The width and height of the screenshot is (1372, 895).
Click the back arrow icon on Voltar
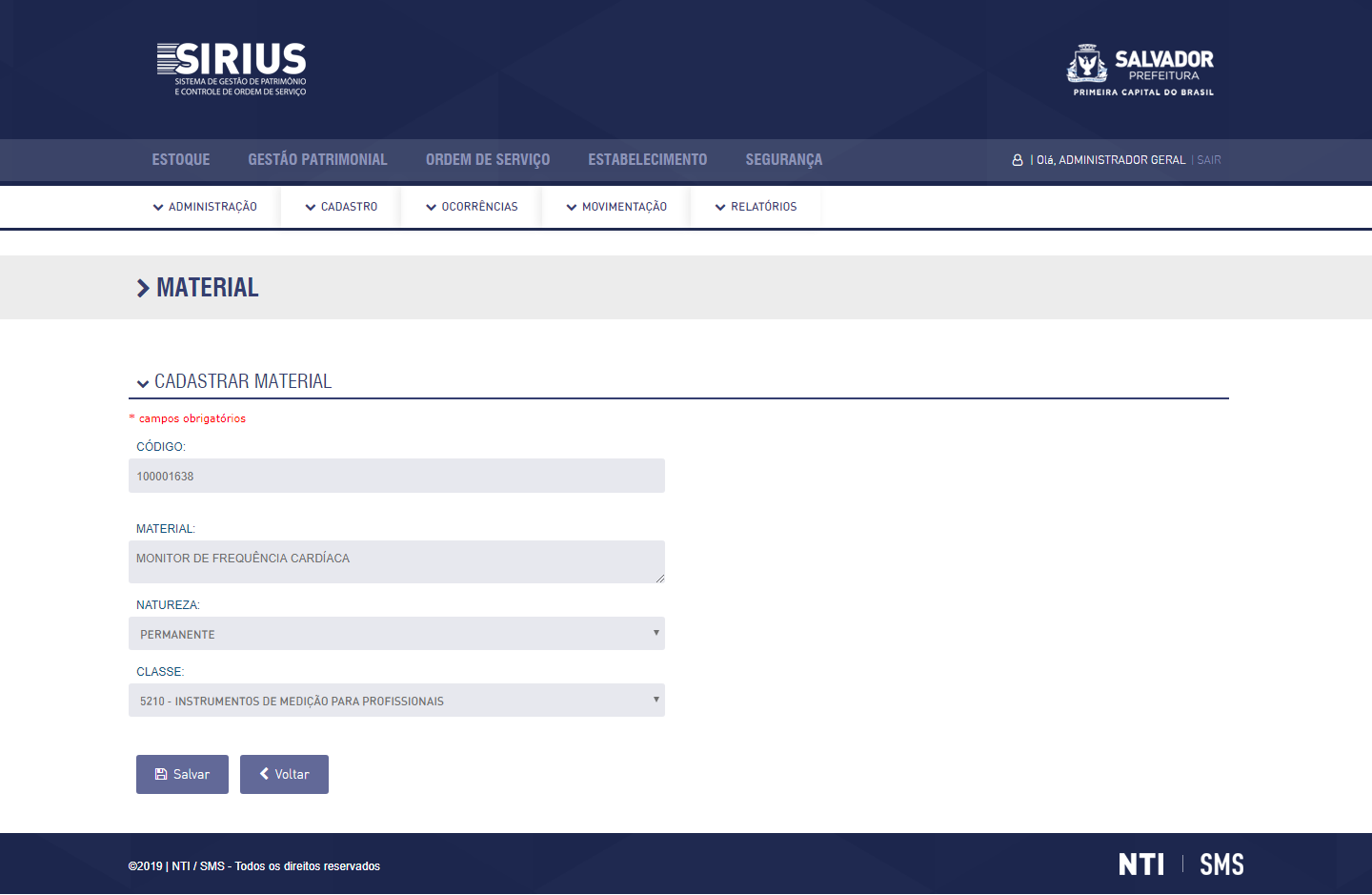[x=265, y=774]
